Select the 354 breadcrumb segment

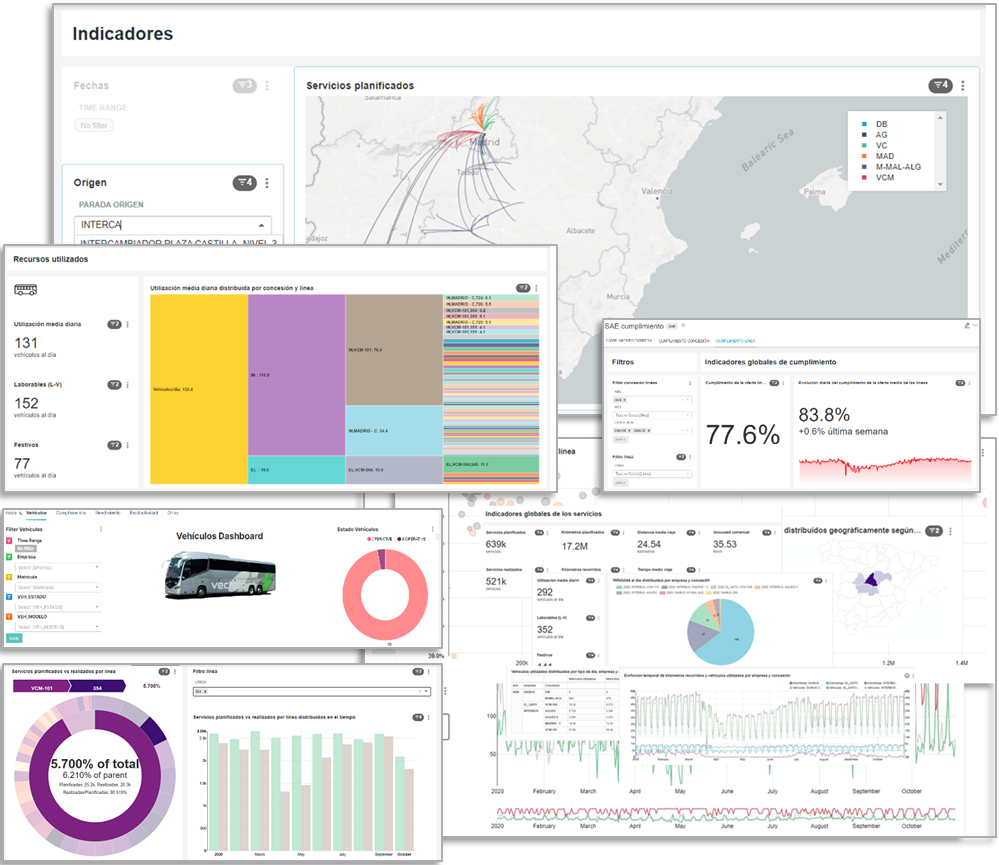point(97,688)
